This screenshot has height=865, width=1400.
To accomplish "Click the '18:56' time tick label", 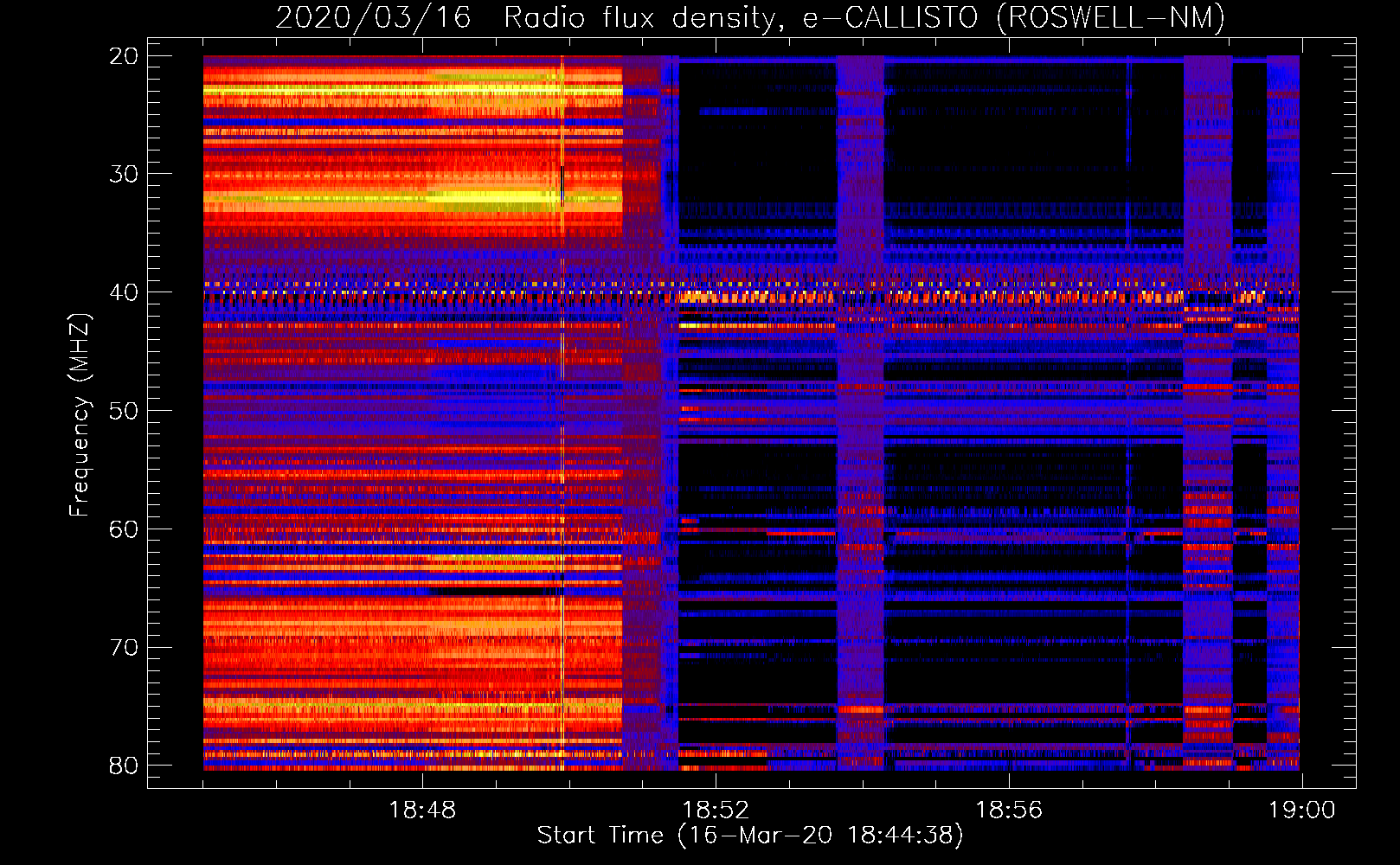I will click(1009, 811).
